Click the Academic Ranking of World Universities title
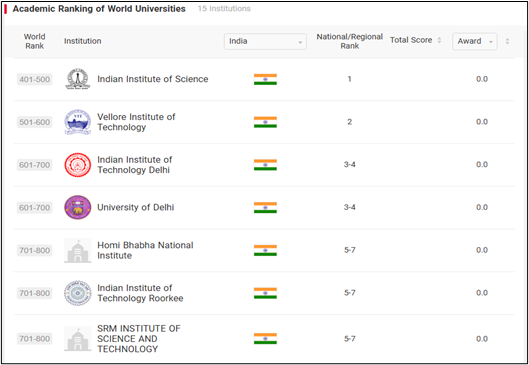Screen dimensions: 529x365 (99, 9)
